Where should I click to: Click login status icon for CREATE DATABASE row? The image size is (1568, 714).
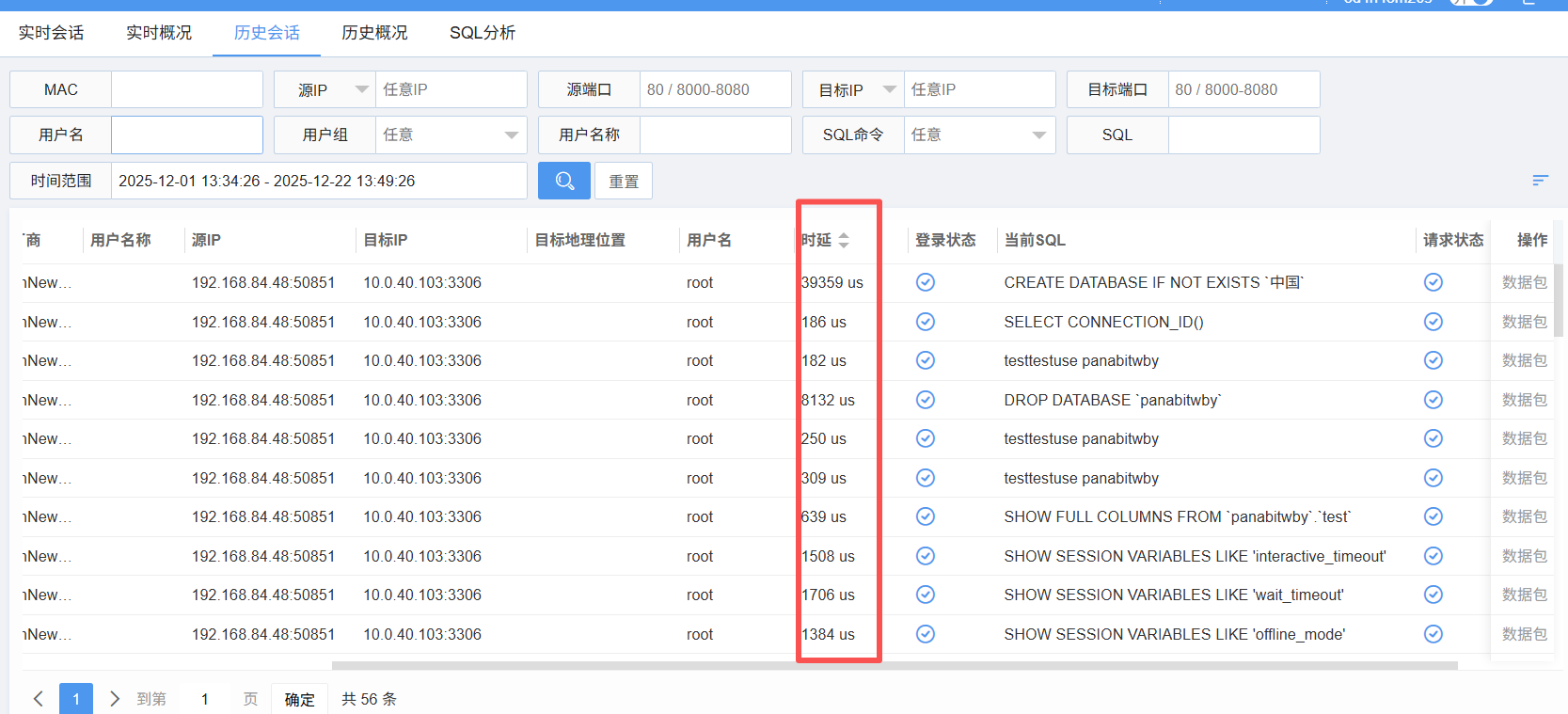pyautogui.click(x=926, y=282)
